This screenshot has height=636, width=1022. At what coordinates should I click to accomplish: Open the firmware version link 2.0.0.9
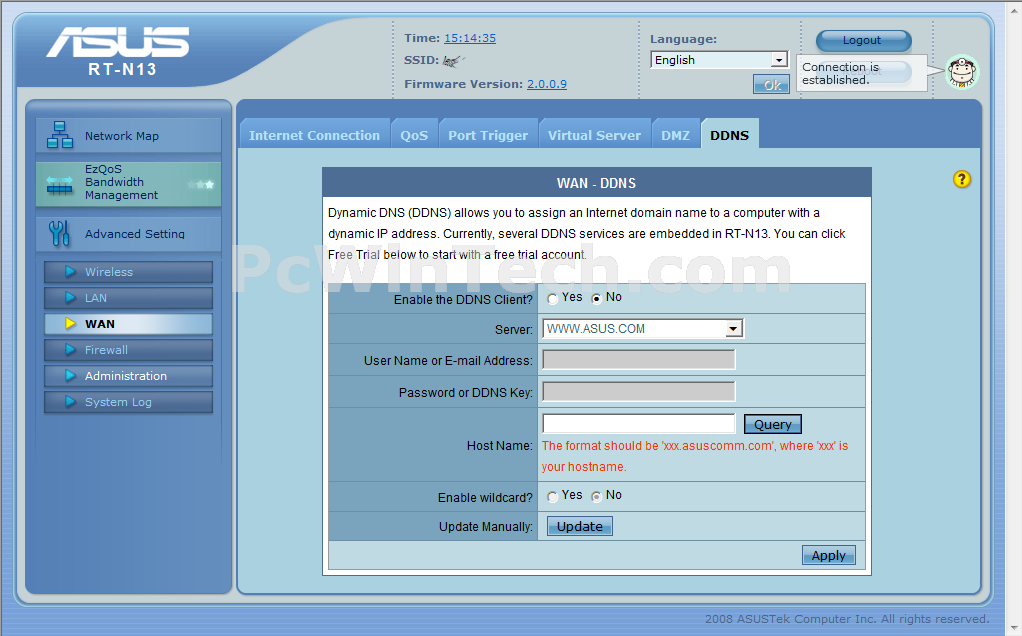tap(547, 83)
